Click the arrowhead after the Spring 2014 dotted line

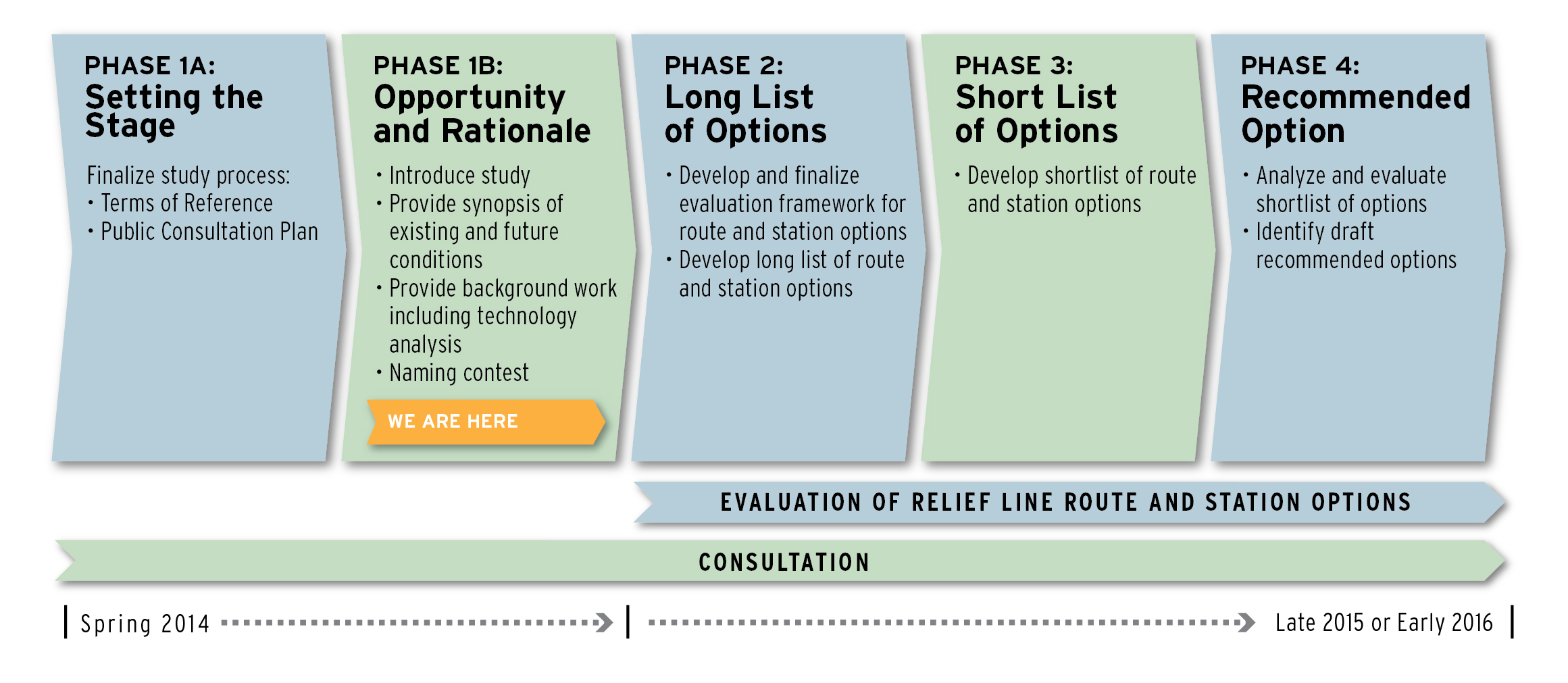coord(604,622)
